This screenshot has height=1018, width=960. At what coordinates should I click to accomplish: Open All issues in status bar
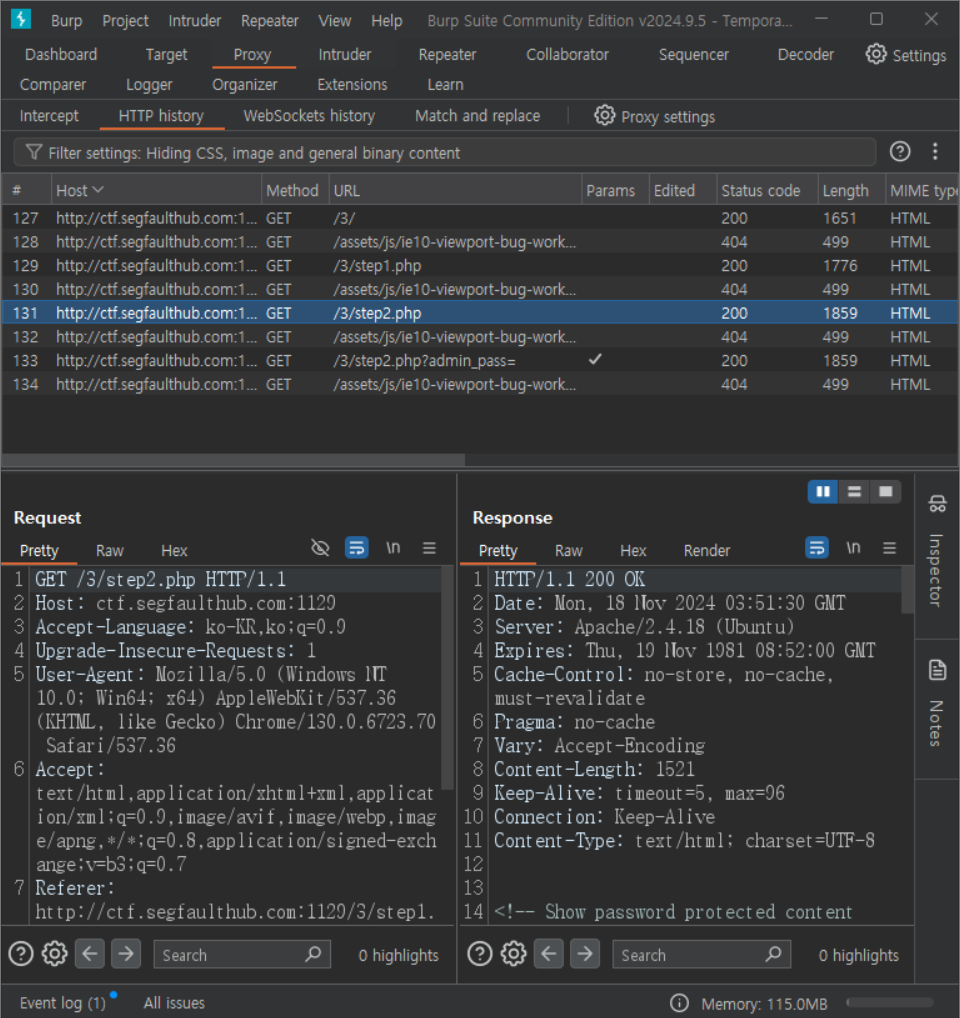click(x=174, y=1003)
